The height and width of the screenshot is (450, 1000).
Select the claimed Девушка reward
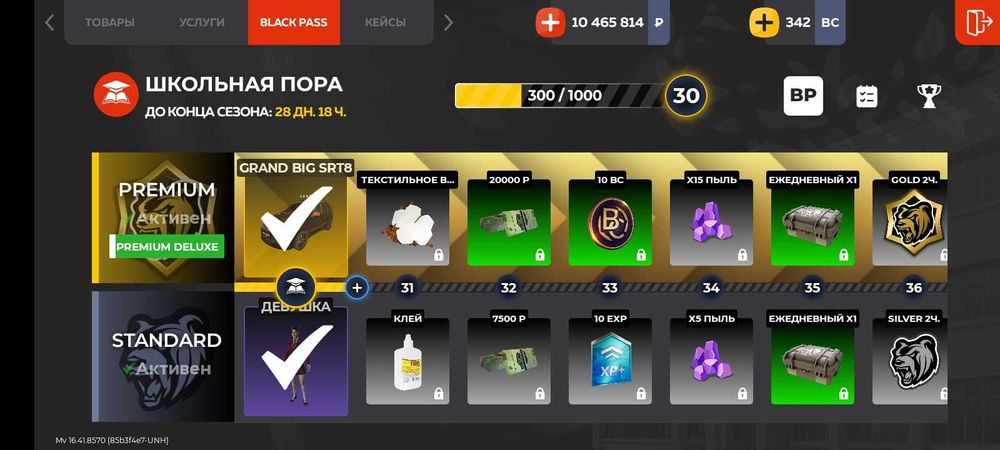(296, 361)
